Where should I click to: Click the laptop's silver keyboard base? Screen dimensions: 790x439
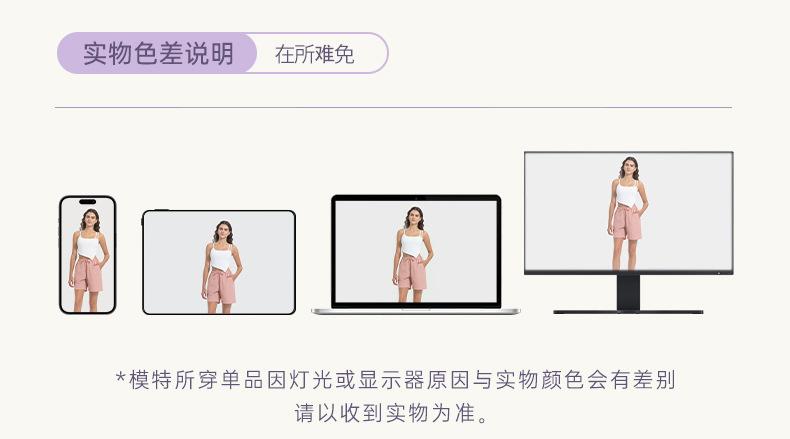coord(416,311)
